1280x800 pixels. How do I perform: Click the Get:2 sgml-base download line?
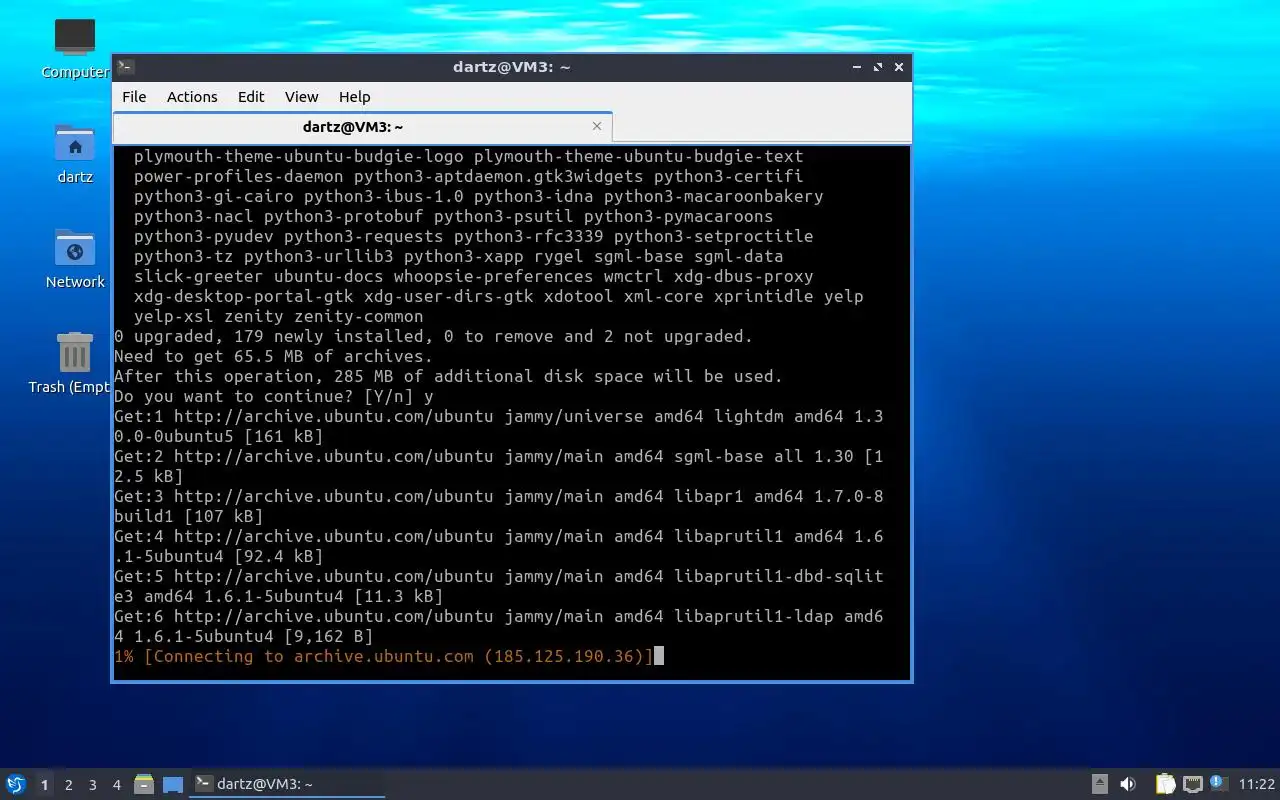pyautogui.click(x=499, y=466)
